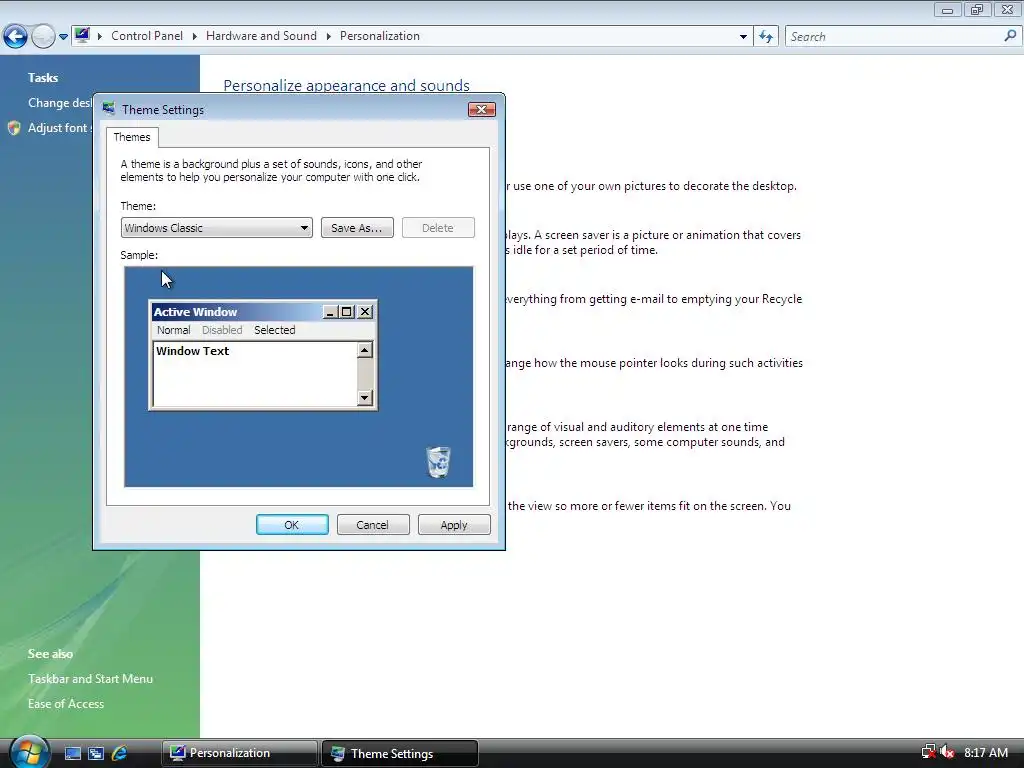Click Switch between windows quick launch icon
This screenshot has width=1024, height=768.
96,753
